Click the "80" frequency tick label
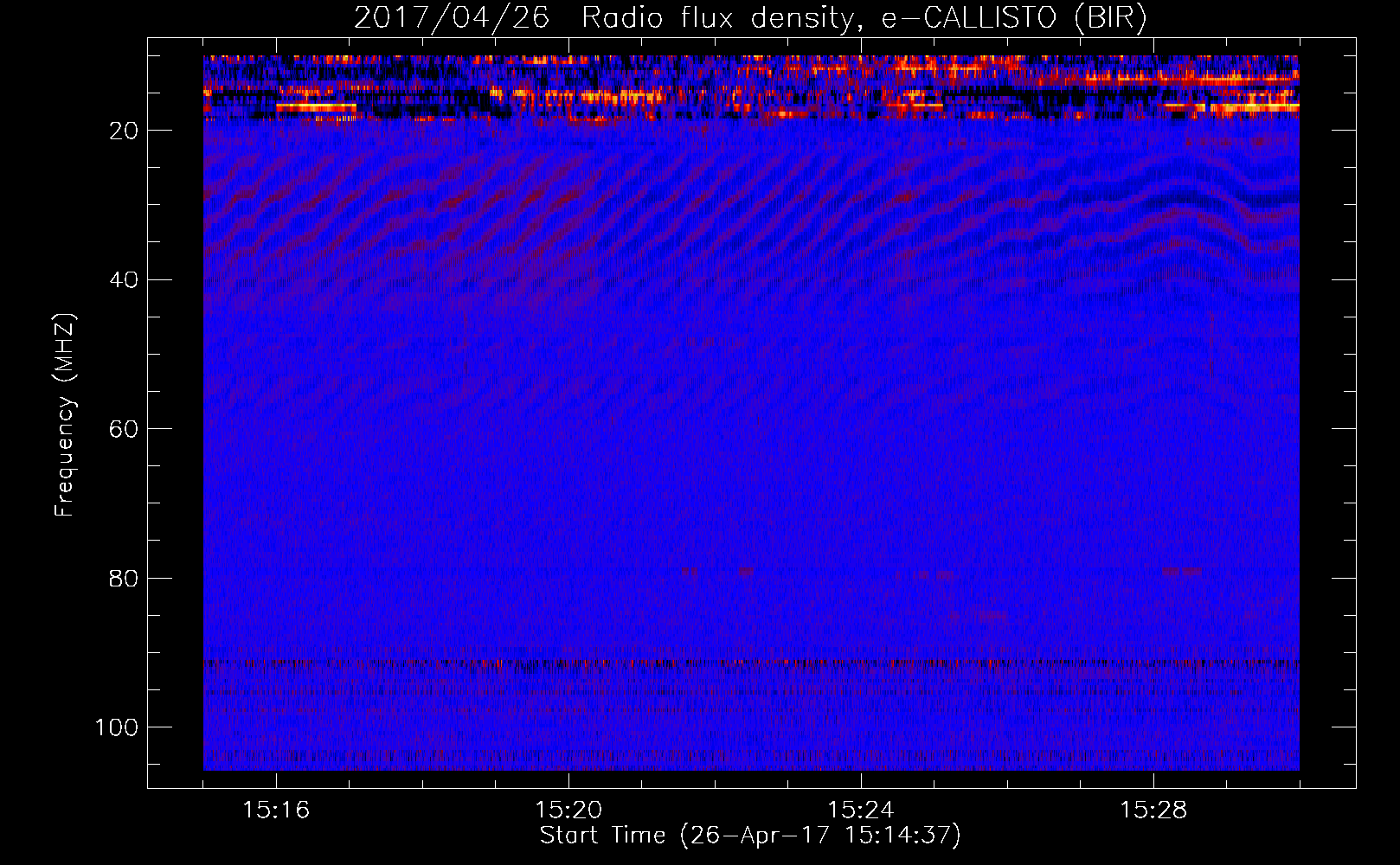1400x865 pixels. [x=124, y=578]
